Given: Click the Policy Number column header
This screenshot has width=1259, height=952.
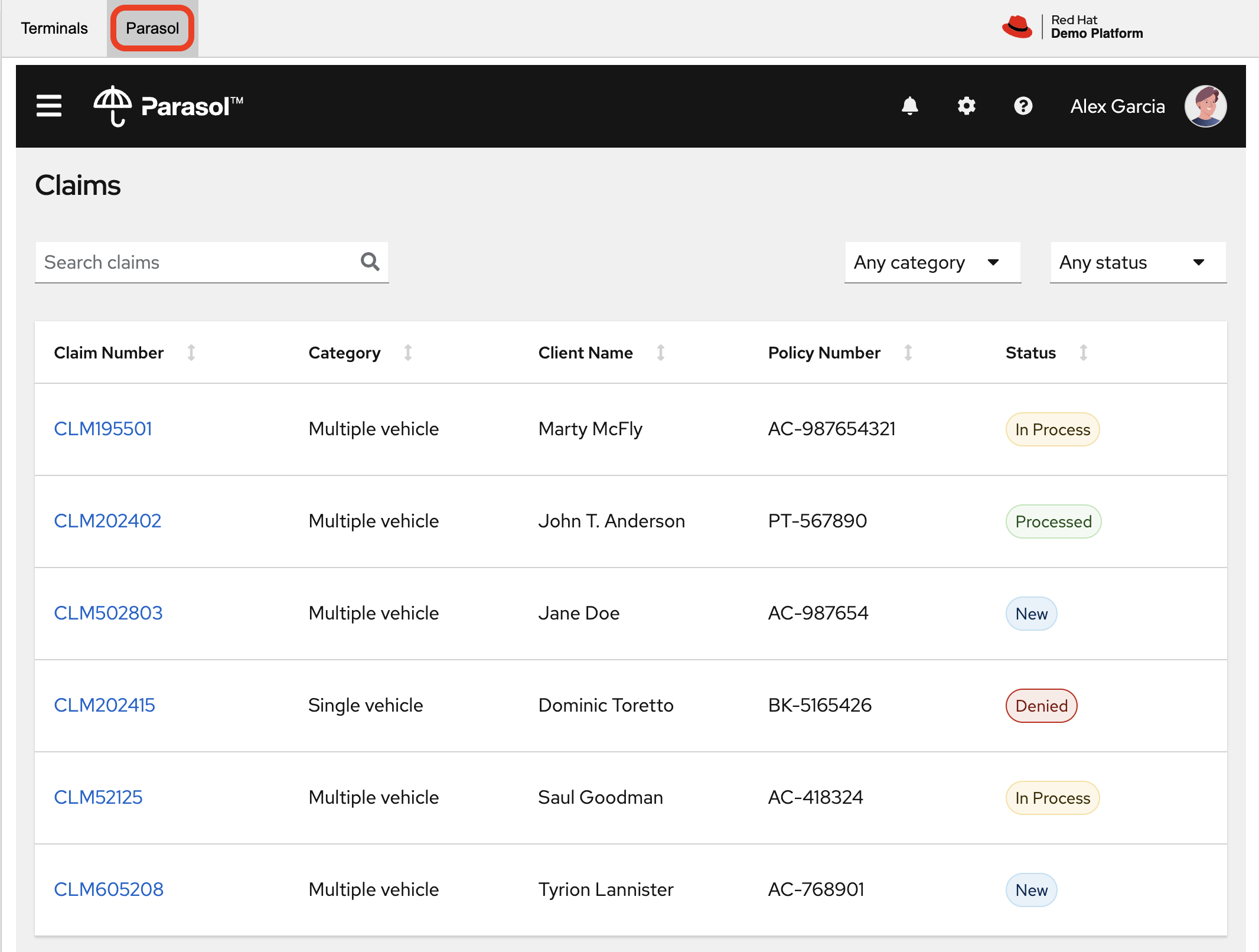Looking at the screenshot, I should 824,353.
